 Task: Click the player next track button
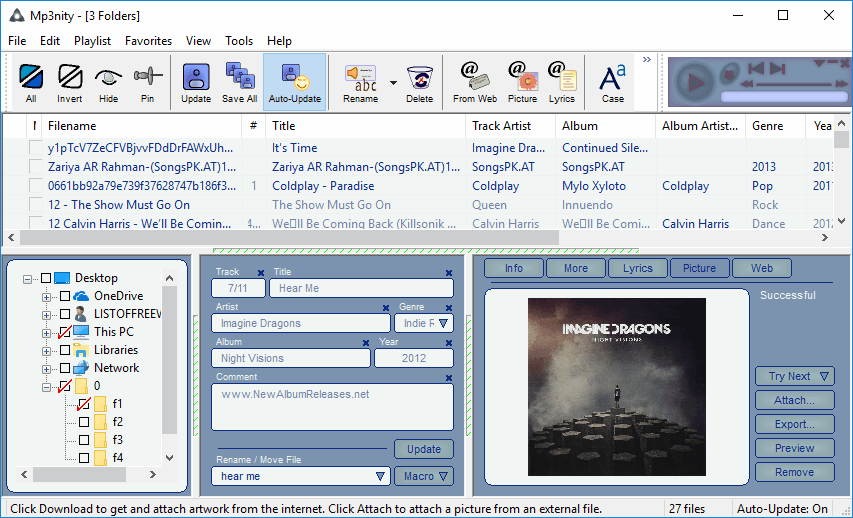click(x=777, y=68)
